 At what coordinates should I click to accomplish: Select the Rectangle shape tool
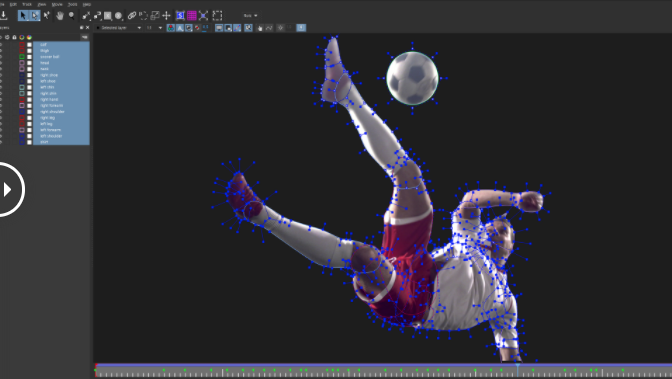(x=108, y=16)
